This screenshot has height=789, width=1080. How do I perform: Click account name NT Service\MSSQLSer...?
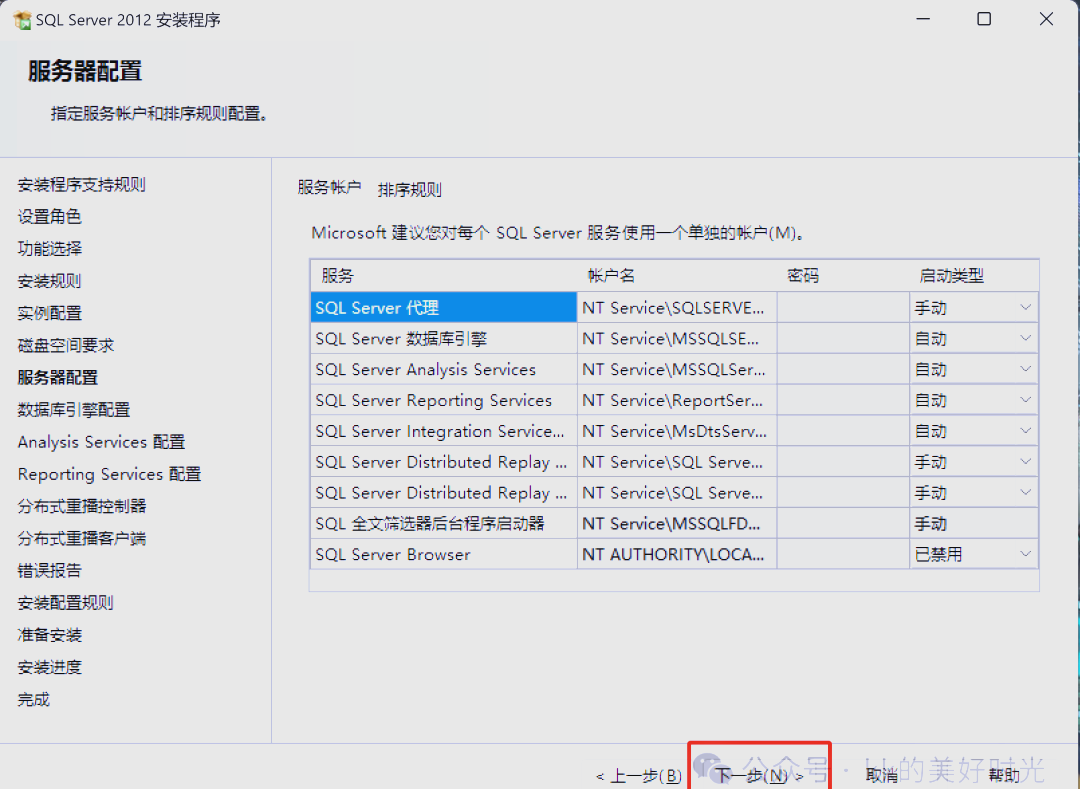(x=677, y=370)
